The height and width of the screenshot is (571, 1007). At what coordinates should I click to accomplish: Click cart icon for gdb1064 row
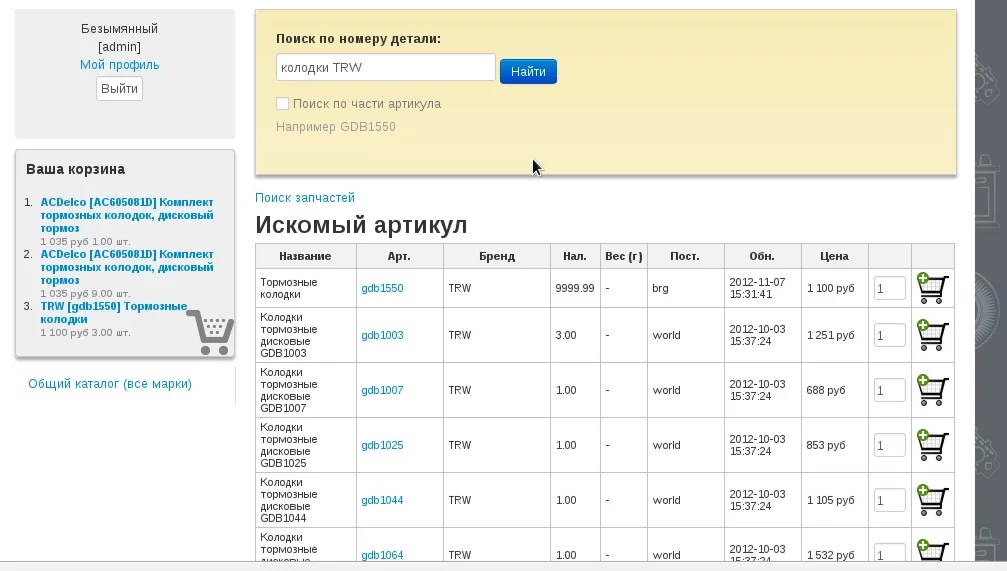point(932,551)
